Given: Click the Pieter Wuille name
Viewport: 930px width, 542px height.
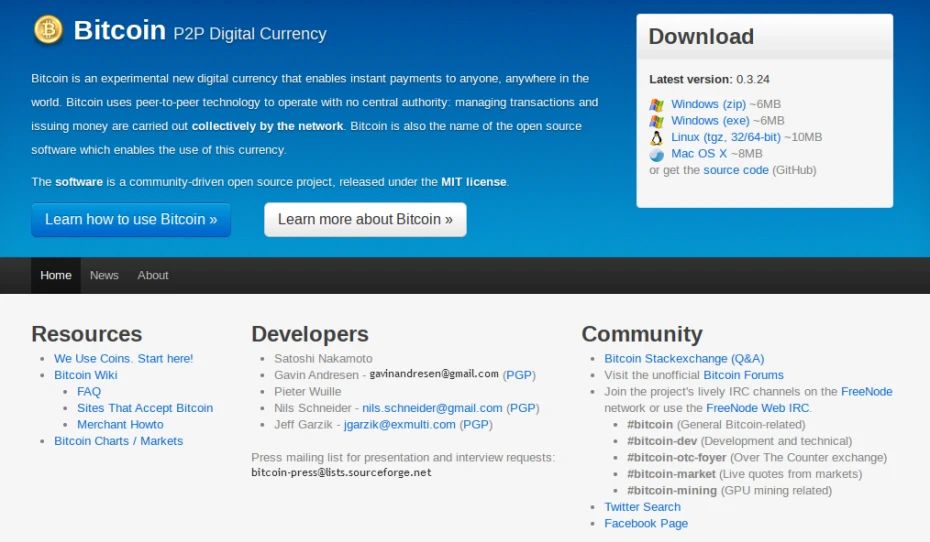Looking at the screenshot, I should [307, 391].
